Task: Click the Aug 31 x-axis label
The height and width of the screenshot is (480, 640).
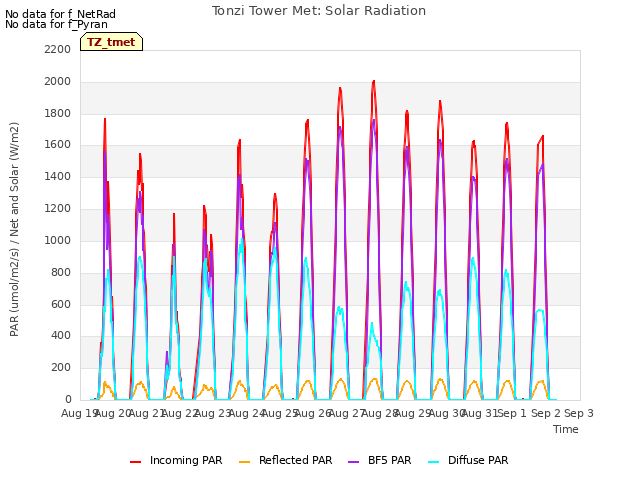Action: tap(480, 413)
